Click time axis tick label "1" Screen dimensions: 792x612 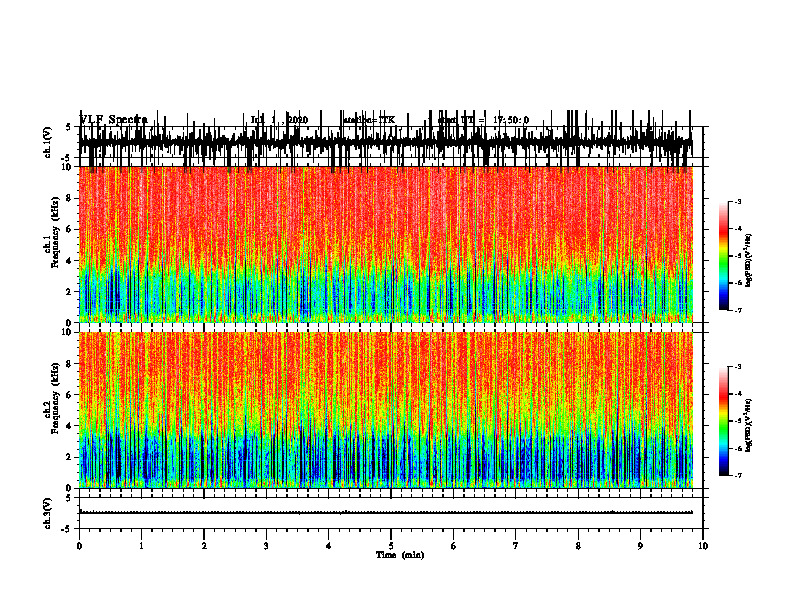[x=141, y=546]
